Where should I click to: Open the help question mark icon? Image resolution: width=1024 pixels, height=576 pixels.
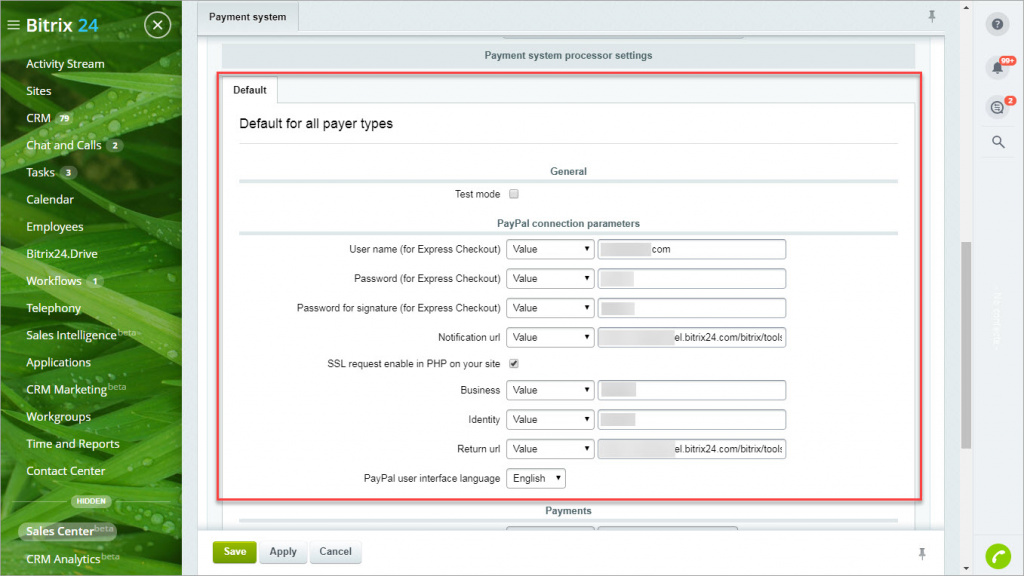(997, 25)
